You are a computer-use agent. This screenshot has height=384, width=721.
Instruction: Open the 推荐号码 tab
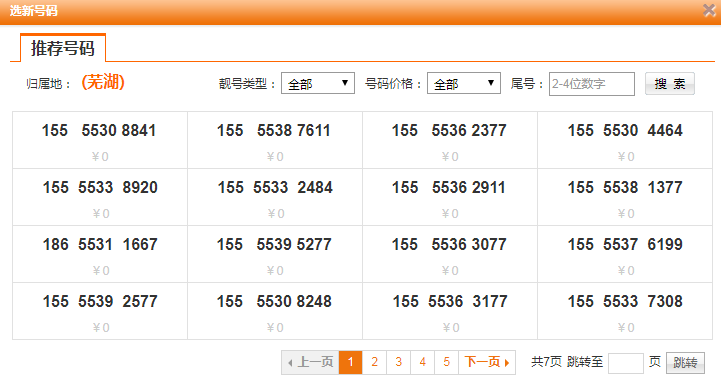point(63,48)
